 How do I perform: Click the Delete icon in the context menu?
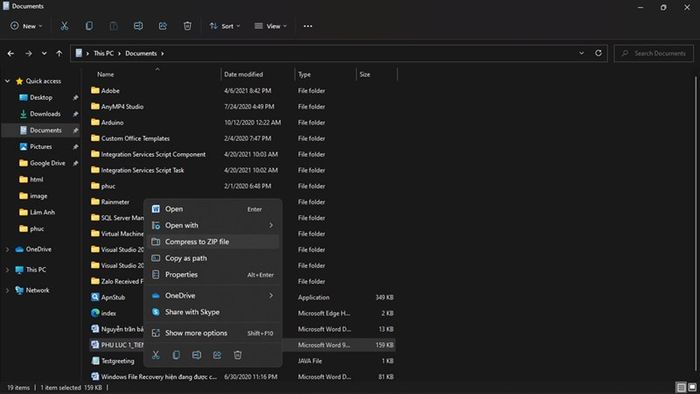(x=238, y=355)
